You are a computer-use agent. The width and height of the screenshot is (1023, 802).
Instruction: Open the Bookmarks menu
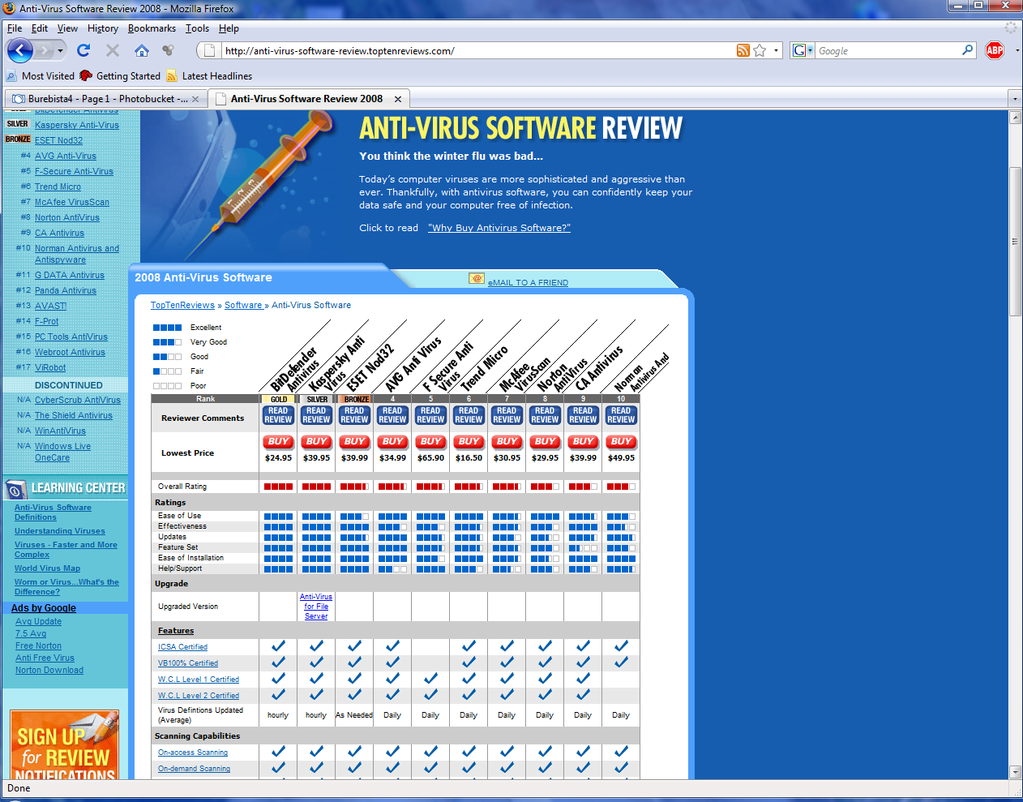point(151,29)
